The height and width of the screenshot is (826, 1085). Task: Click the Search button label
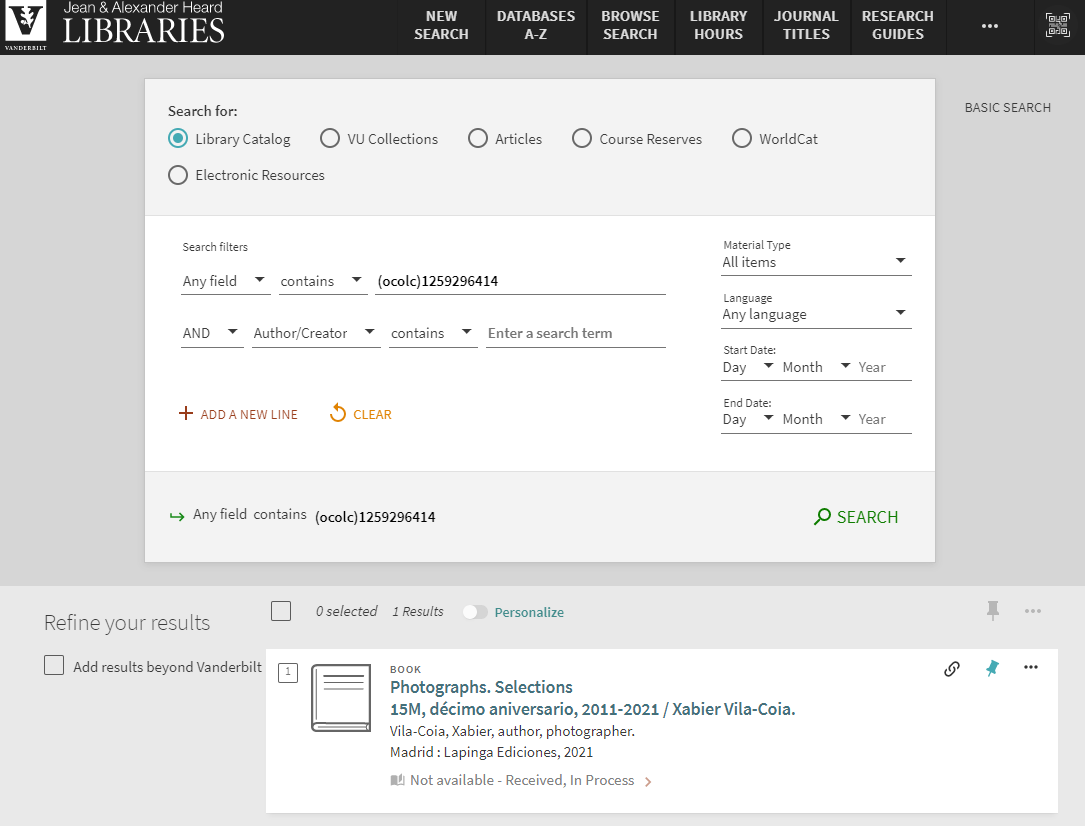[x=867, y=517]
